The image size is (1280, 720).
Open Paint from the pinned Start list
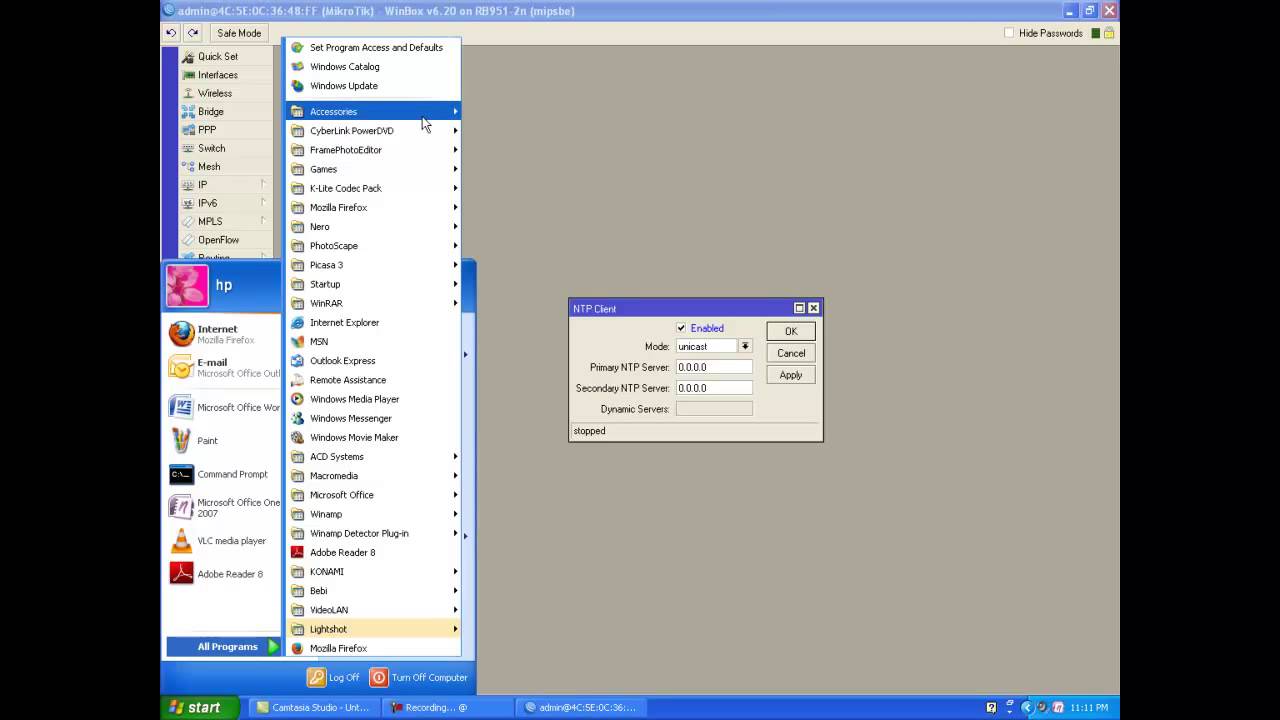(x=222, y=440)
